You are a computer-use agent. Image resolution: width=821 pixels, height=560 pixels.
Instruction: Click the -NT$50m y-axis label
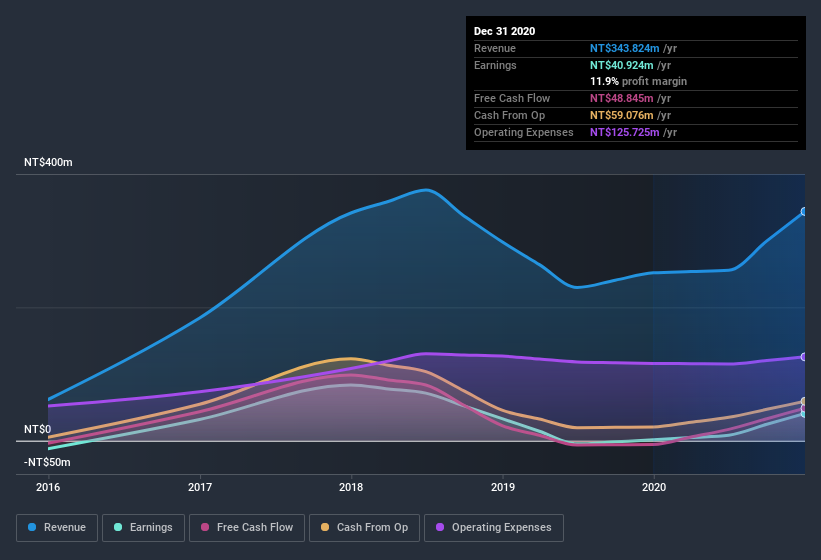(47, 462)
